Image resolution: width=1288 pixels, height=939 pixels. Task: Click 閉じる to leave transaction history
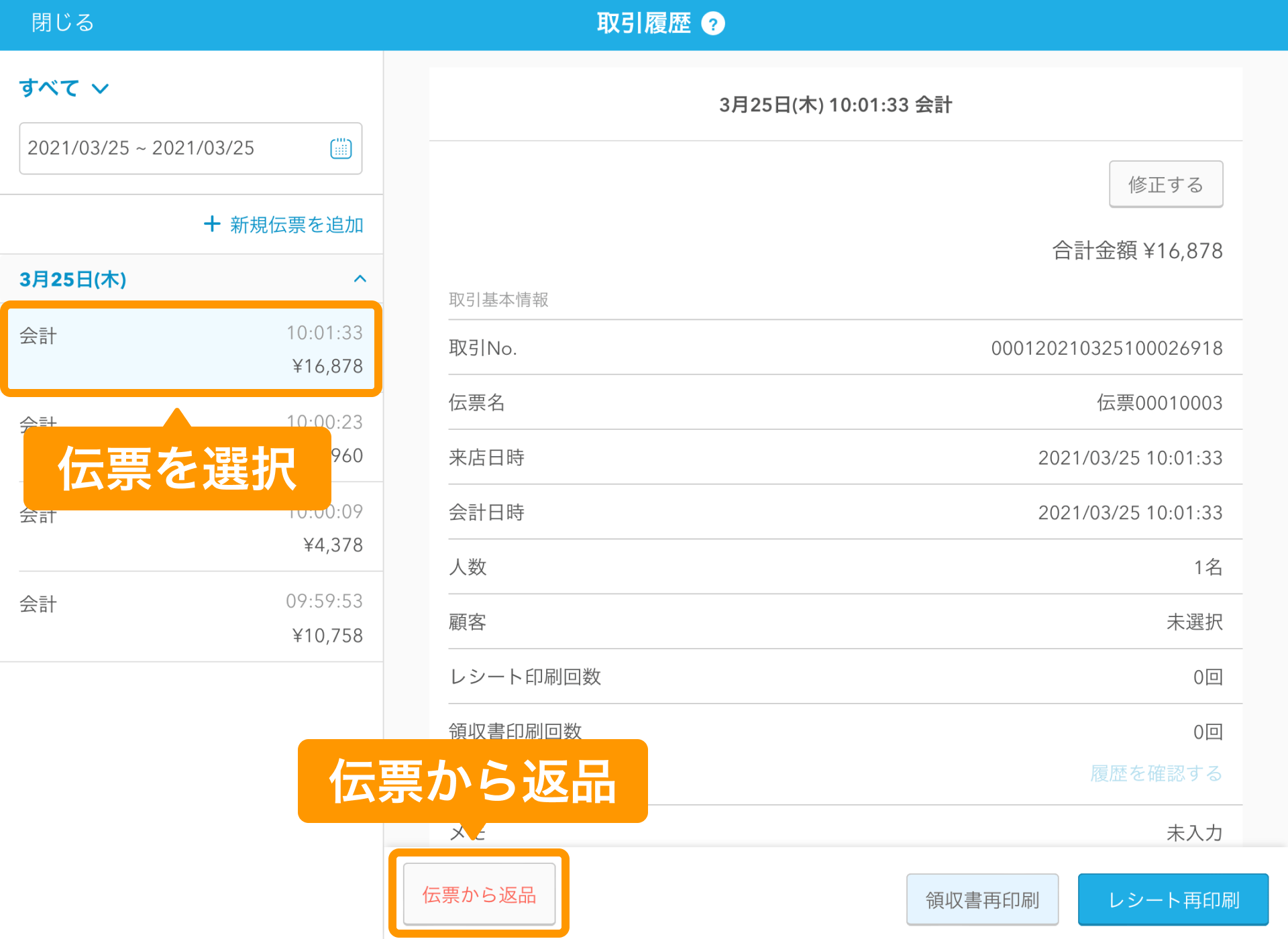tap(62, 23)
